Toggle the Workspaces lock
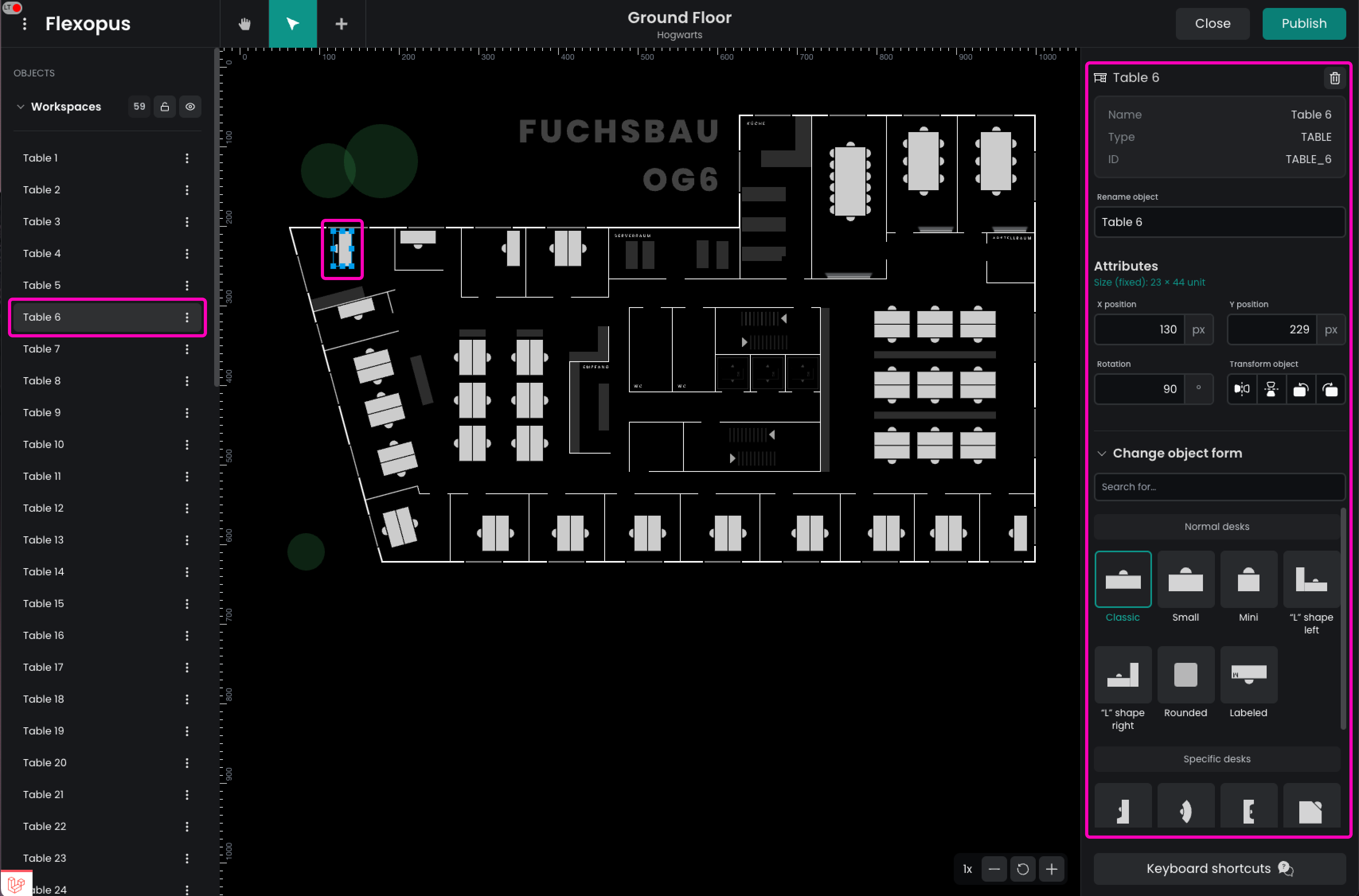The image size is (1359, 896). [x=165, y=107]
